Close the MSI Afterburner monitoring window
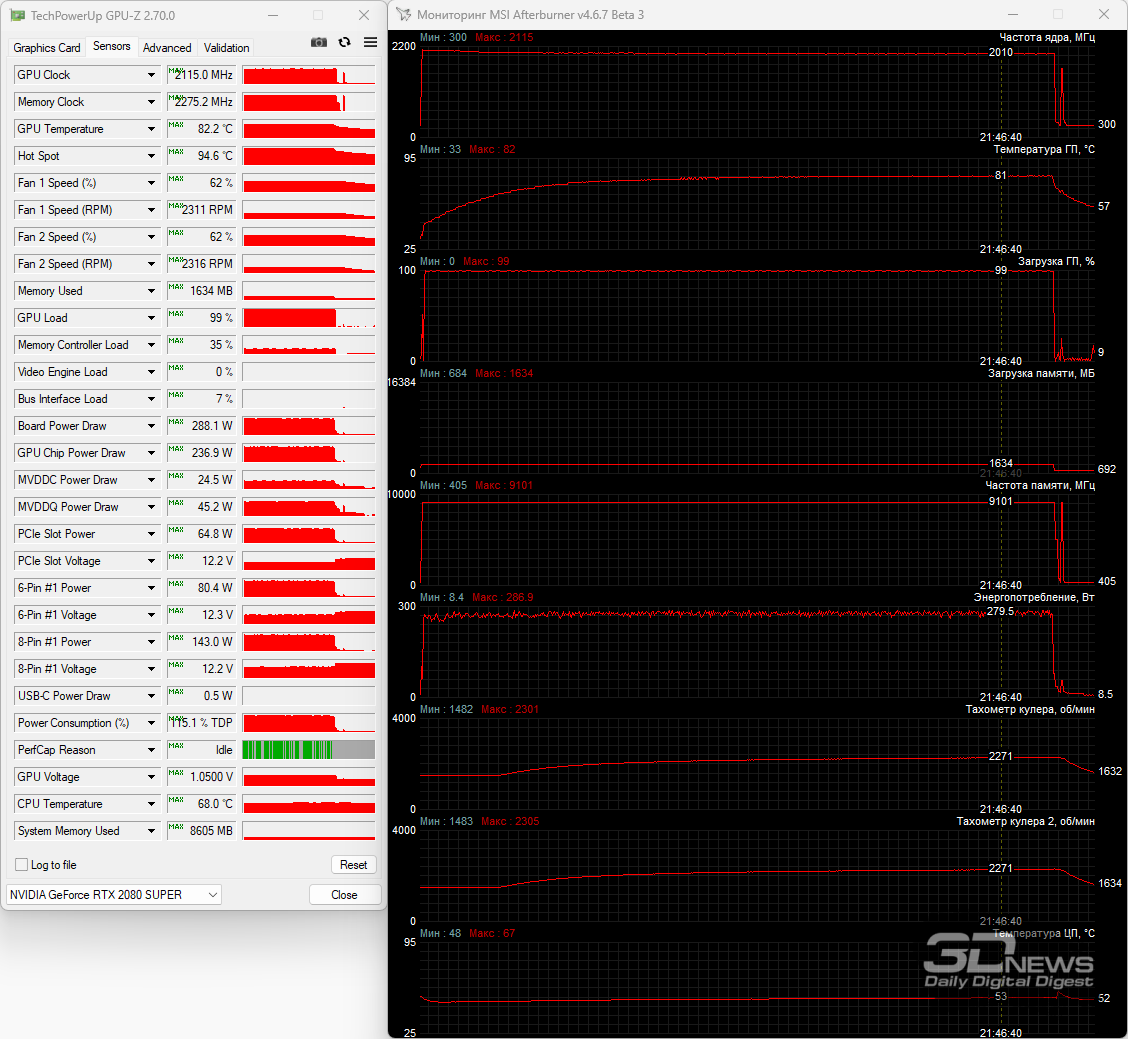The width and height of the screenshot is (1128, 1039). click(x=1104, y=14)
